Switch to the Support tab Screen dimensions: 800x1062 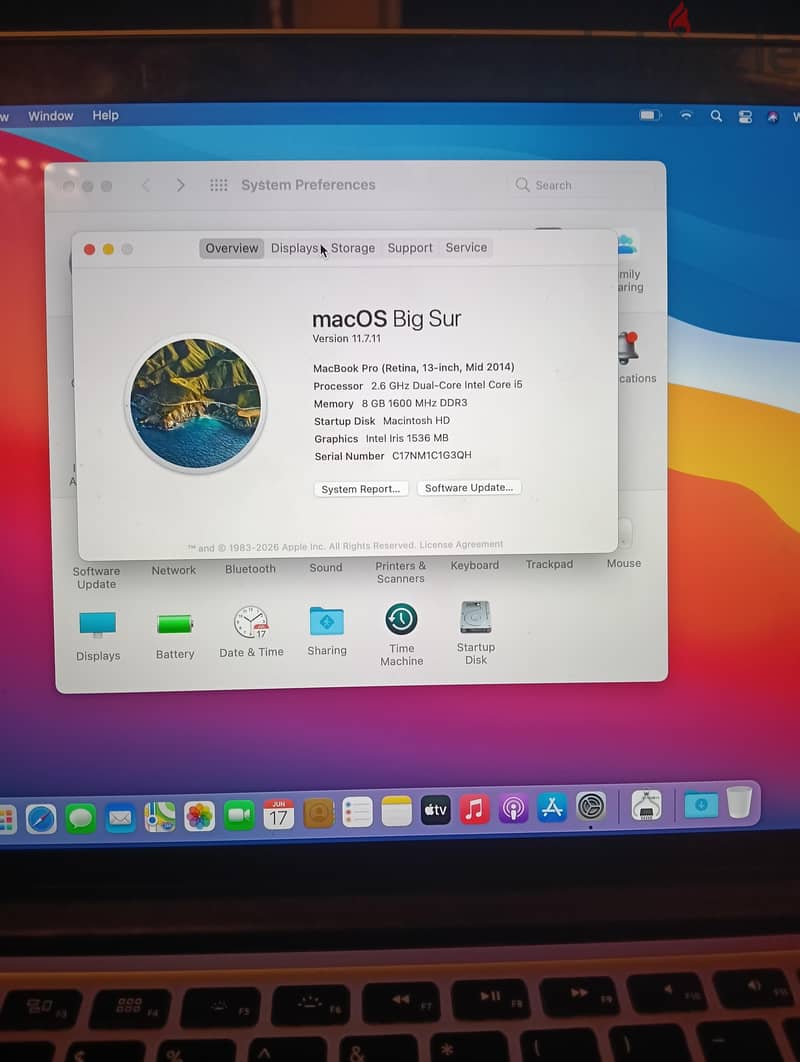(410, 248)
